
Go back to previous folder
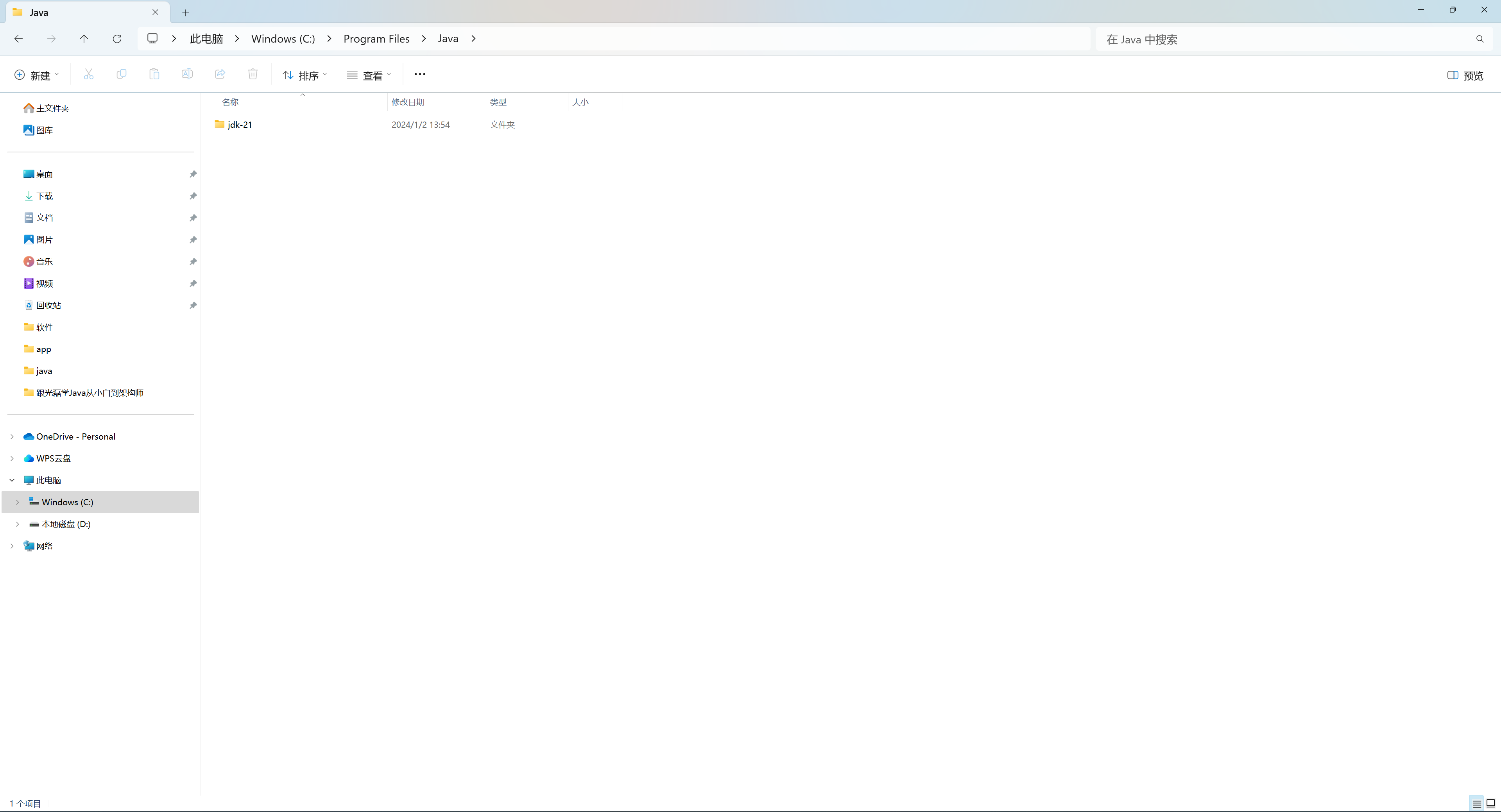[x=19, y=38]
